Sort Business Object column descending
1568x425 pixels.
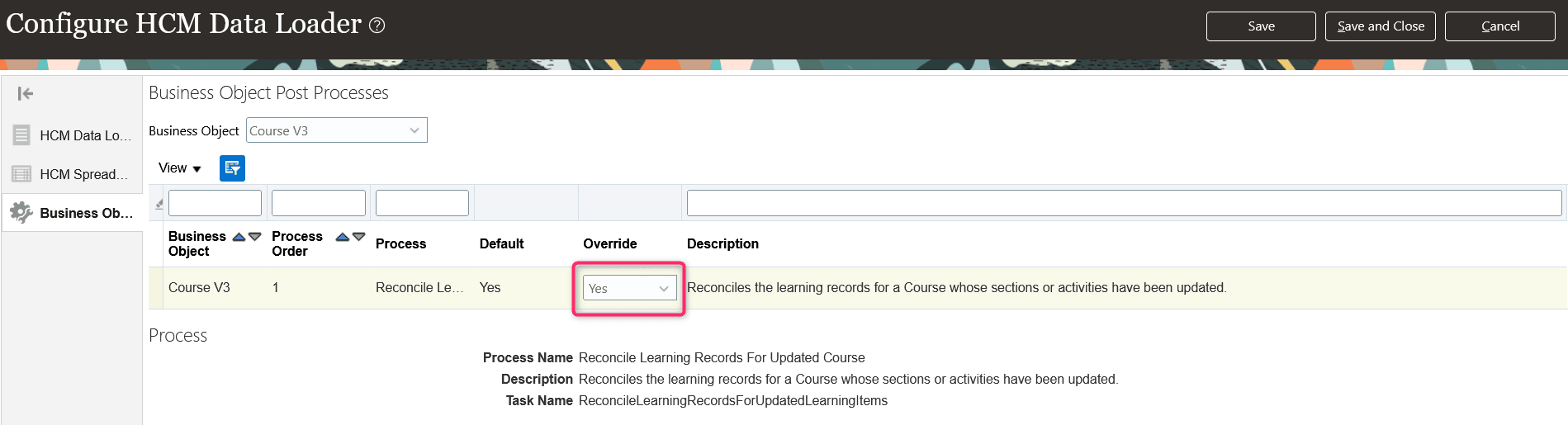pos(255,237)
